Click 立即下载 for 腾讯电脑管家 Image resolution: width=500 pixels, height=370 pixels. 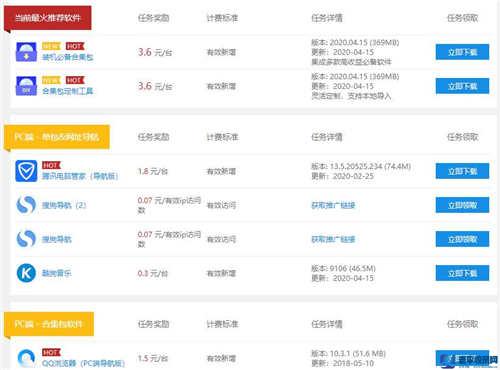click(462, 171)
